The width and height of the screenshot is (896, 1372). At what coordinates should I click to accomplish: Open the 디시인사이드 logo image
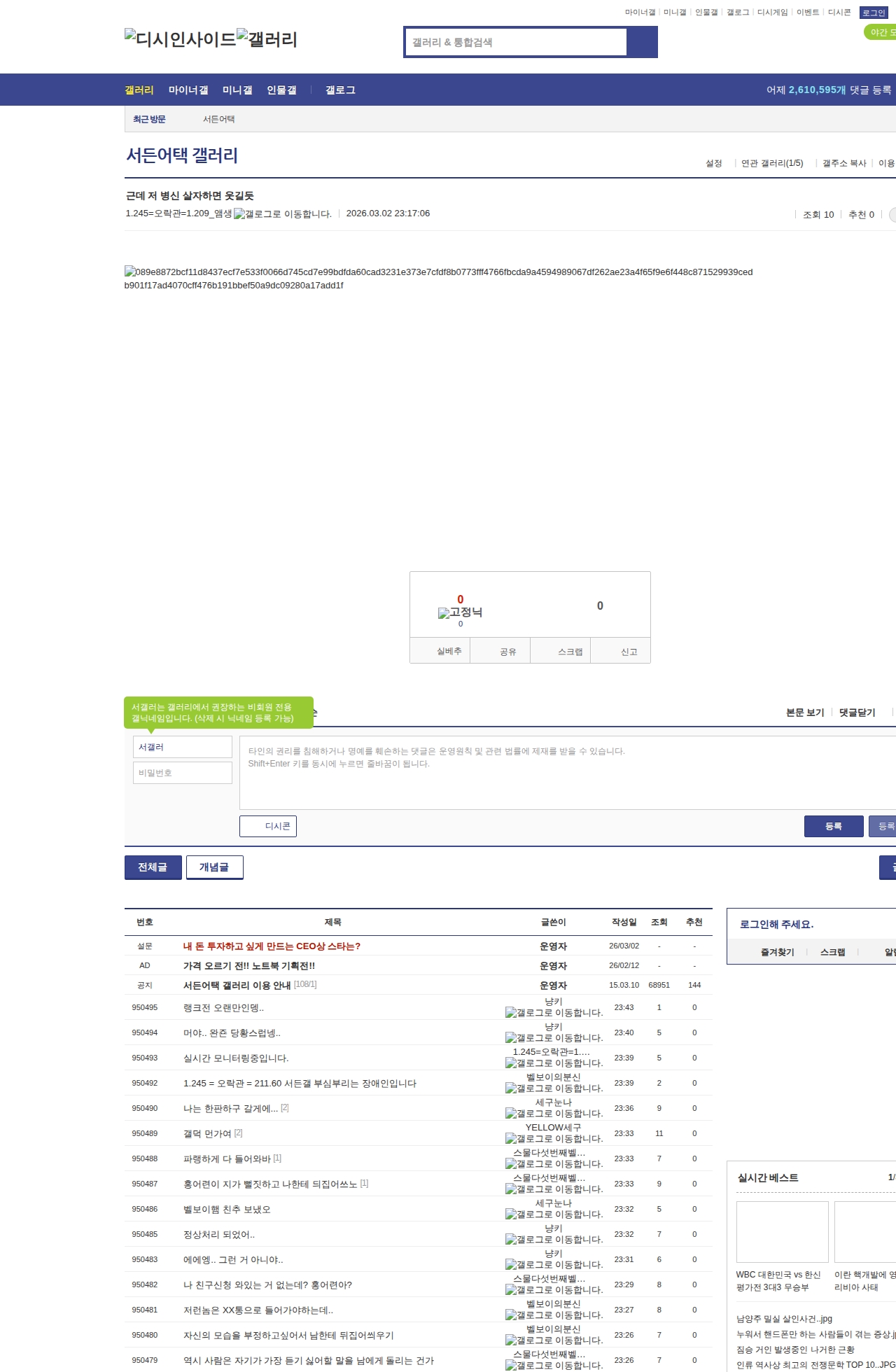click(180, 39)
